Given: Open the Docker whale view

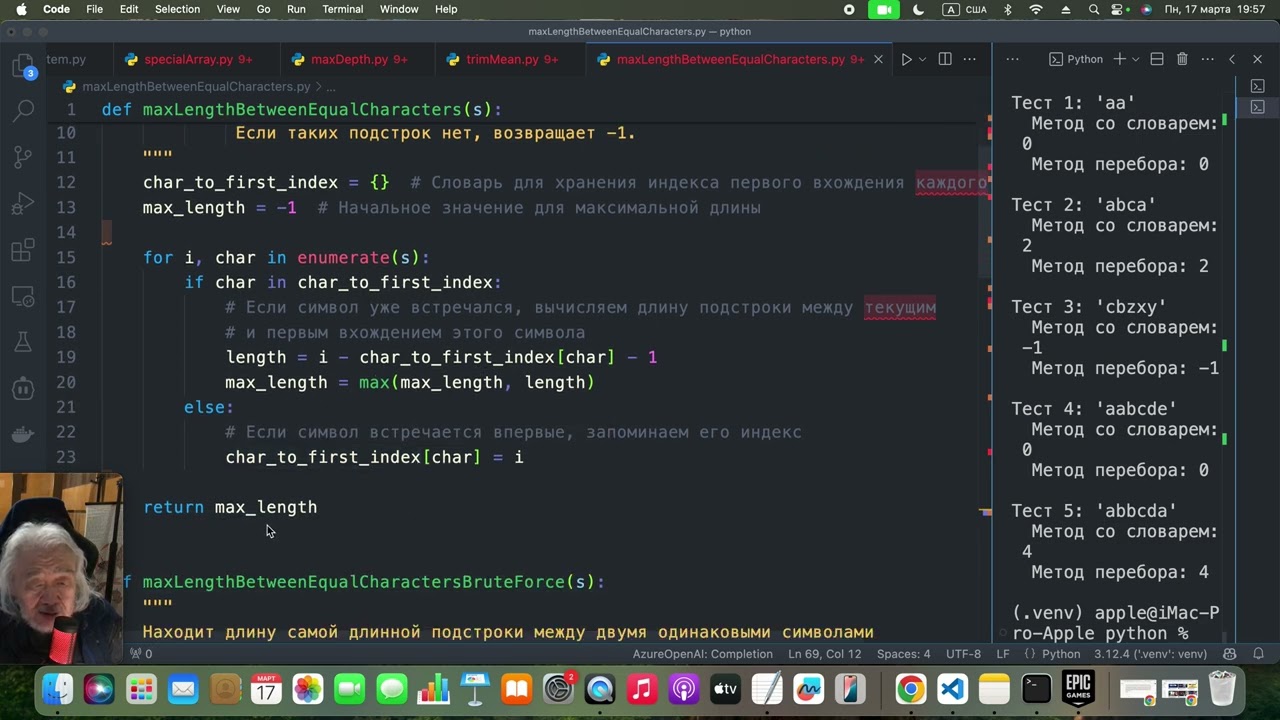Looking at the screenshot, I should (x=23, y=434).
